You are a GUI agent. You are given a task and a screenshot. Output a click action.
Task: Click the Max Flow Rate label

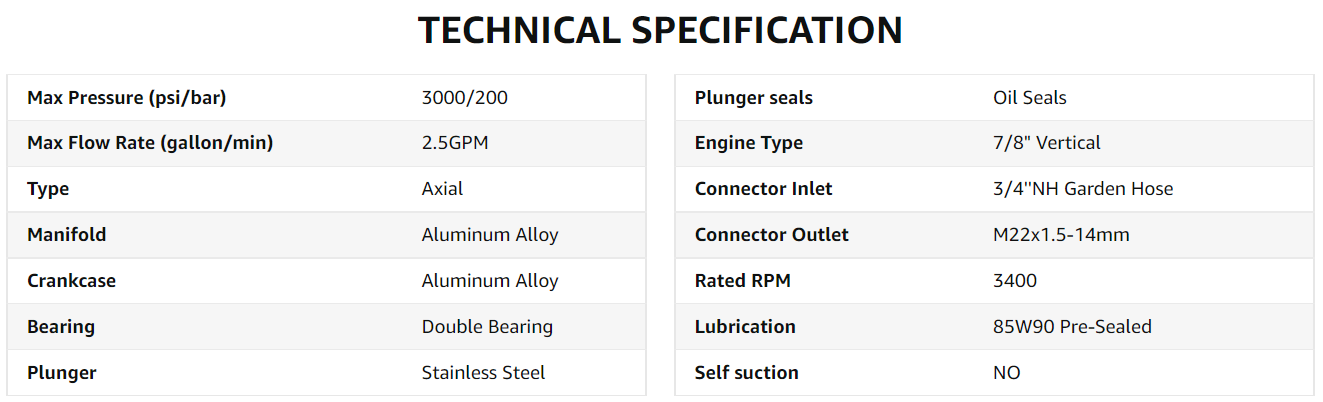[x=150, y=143]
